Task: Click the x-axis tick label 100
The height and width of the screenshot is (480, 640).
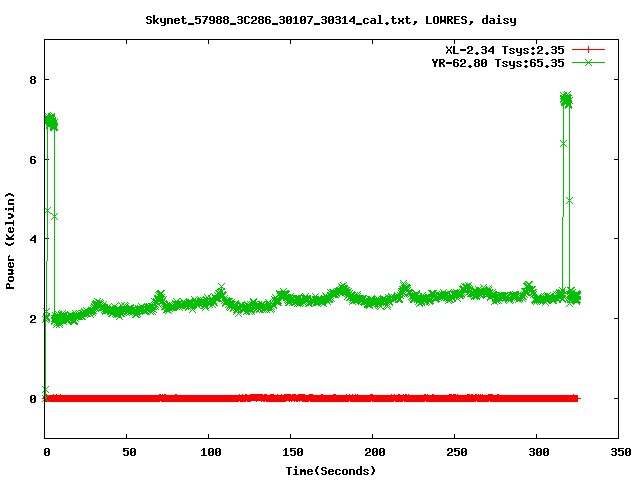Action: point(211,452)
